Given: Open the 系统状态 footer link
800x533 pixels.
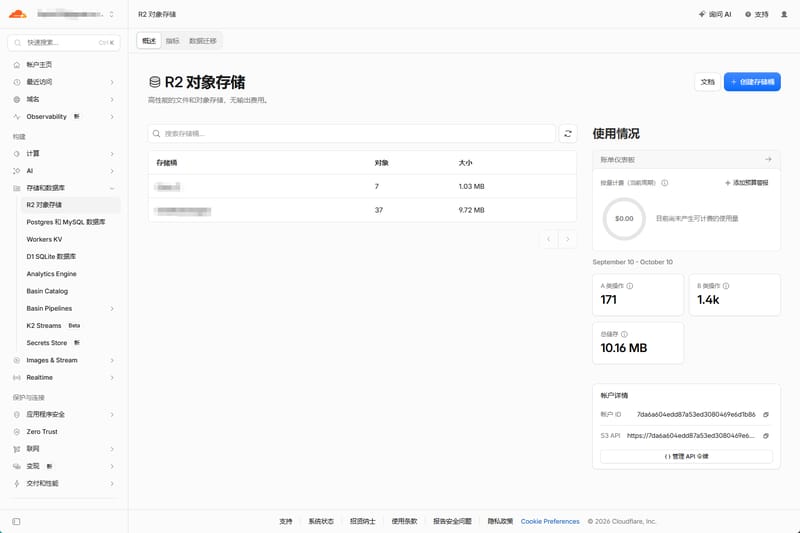Looking at the screenshot, I should 321,521.
